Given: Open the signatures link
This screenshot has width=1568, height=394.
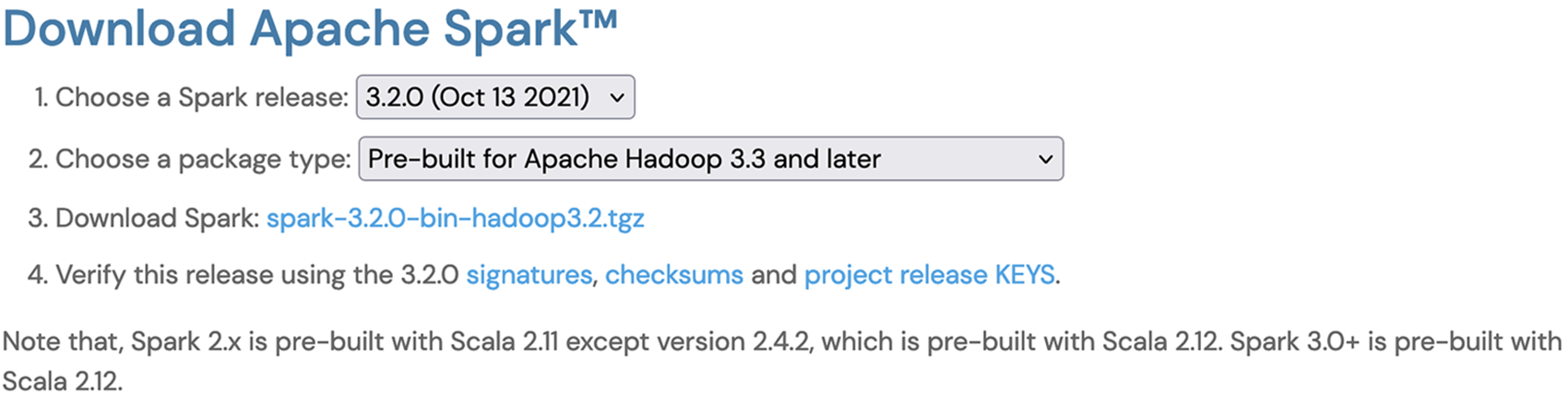Looking at the screenshot, I should [529, 275].
